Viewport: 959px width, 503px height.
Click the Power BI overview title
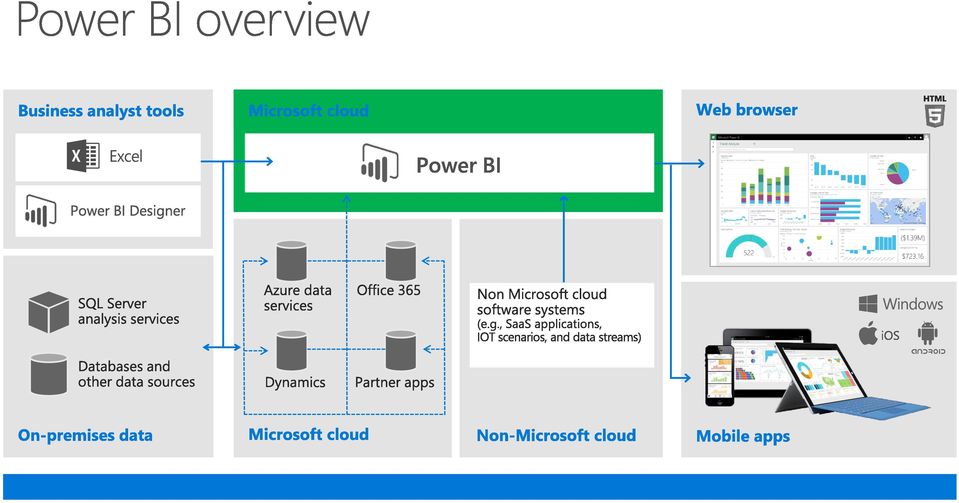coord(193,20)
